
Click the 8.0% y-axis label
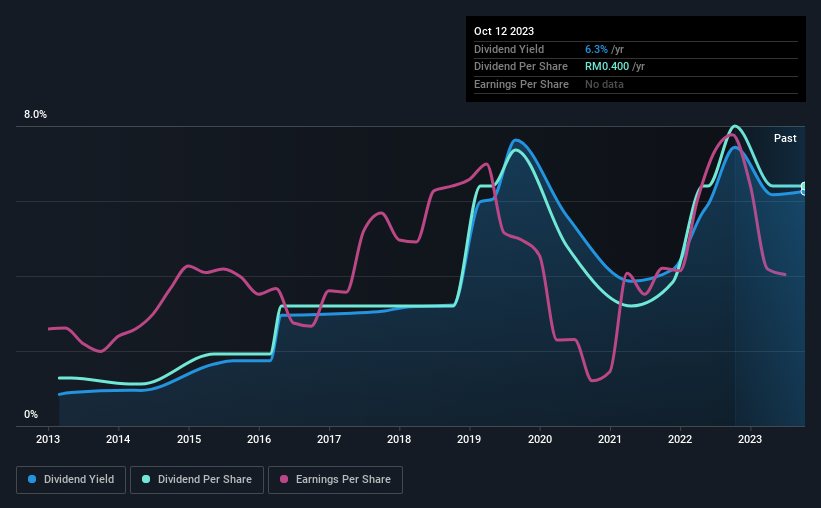[x=35, y=114]
